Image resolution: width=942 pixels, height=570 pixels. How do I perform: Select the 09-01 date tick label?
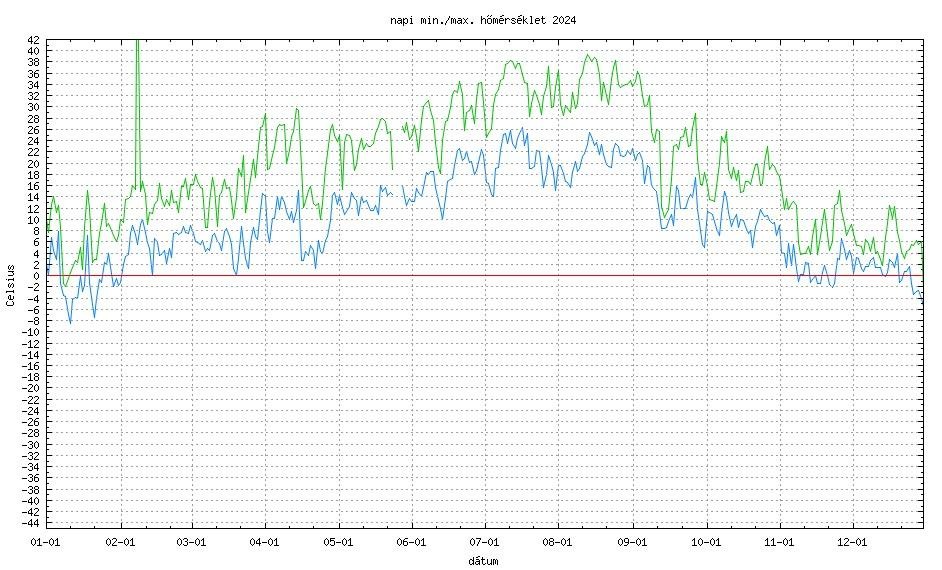click(x=633, y=541)
